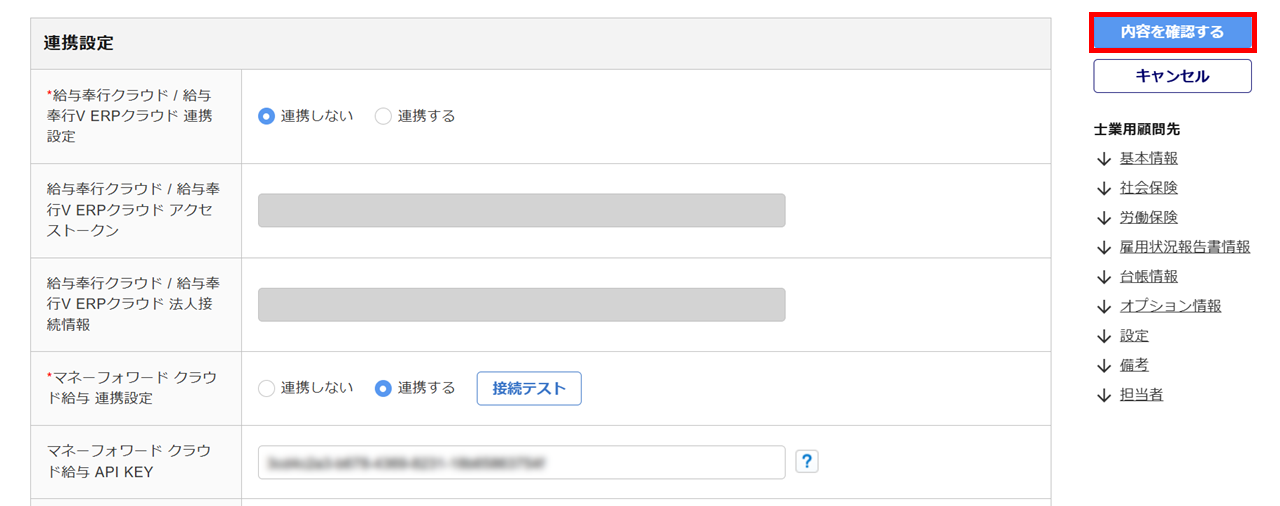Click the down arrow beside 労働保険
The image size is (1280, 506).
(x=1104, y=217)
